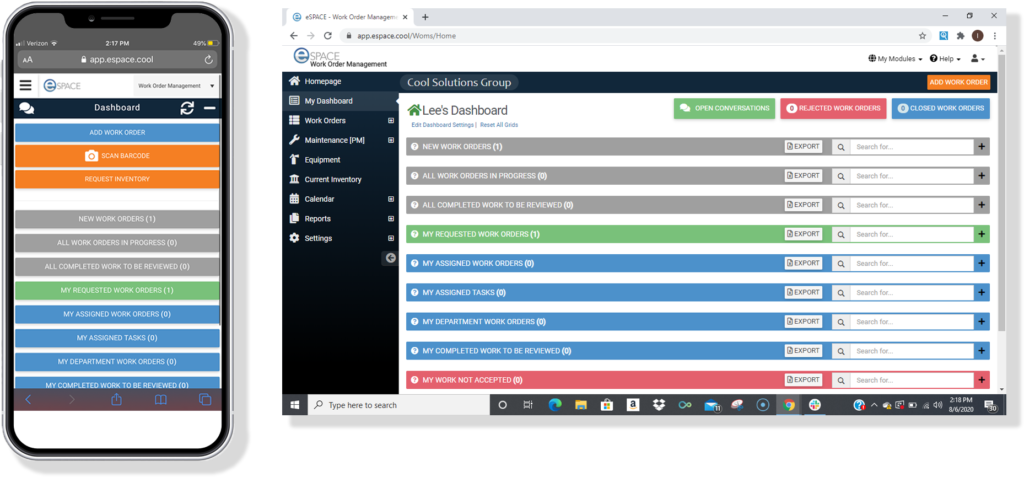Click help icon on MY COMPLETED WORK TO BE REVIEWED
Image resolution: width=1024 pixels, height=477 pixels.
(x=415, y=351)
